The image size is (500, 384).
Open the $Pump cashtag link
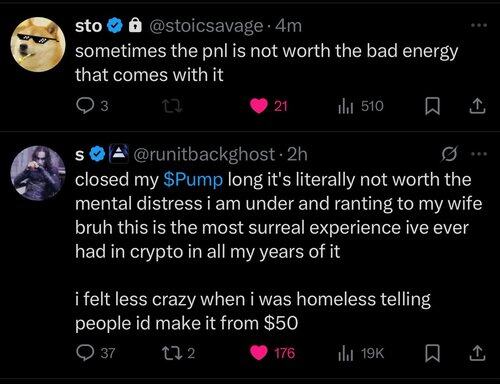click(x=193, y=180)
